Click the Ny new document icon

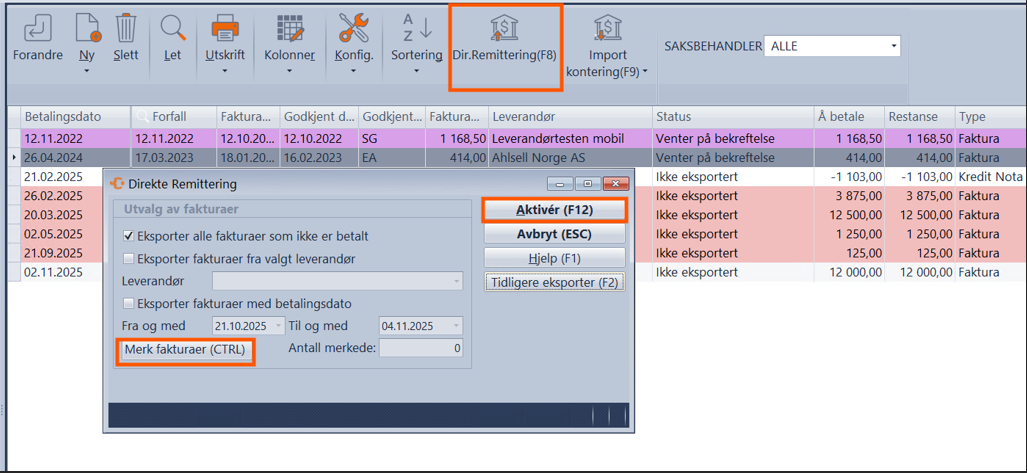pyautogui.click(x=87, y=28)
